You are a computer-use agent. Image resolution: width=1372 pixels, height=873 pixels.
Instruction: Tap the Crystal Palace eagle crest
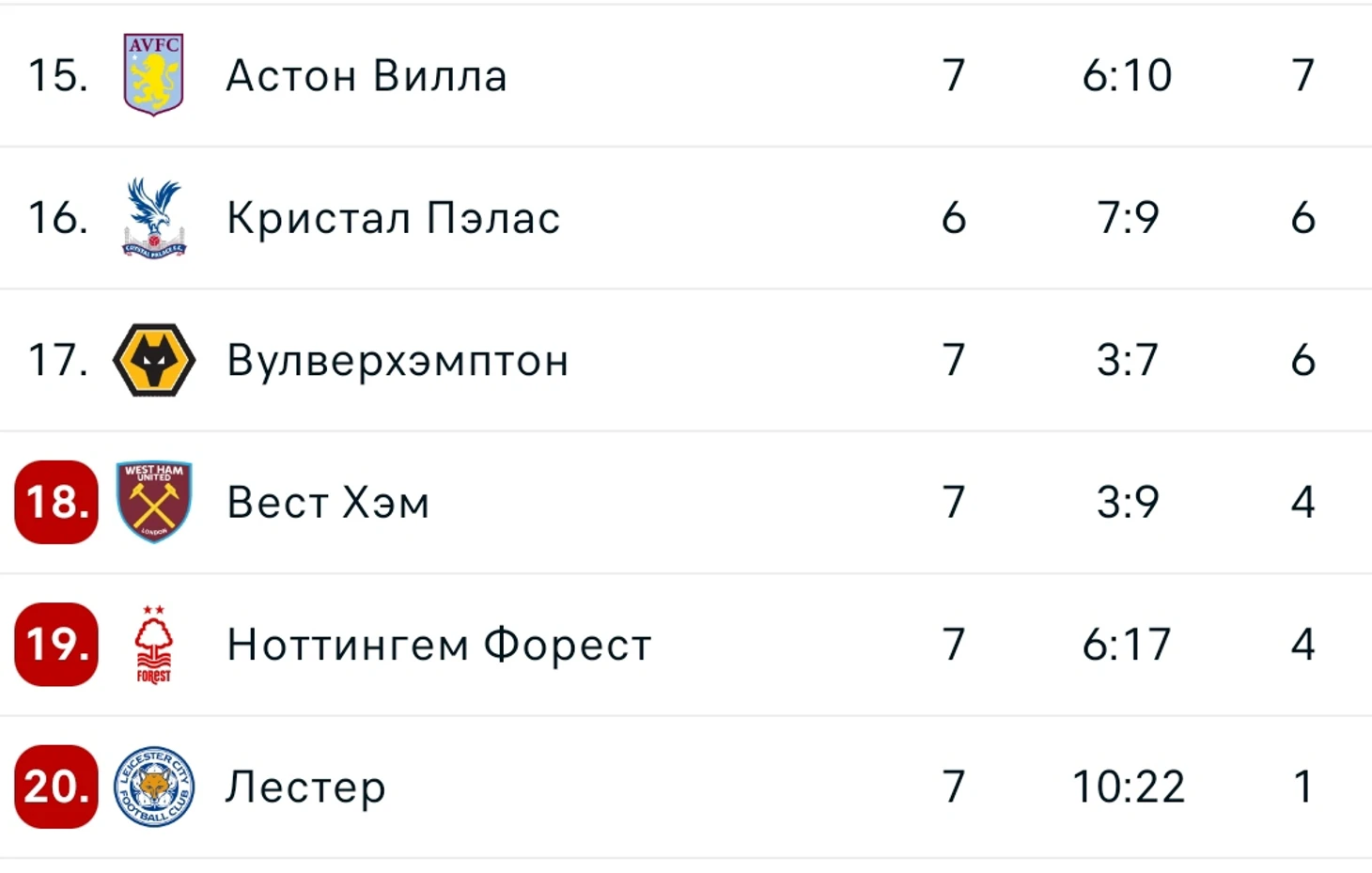pyautogui.click(x=154, y=218)
